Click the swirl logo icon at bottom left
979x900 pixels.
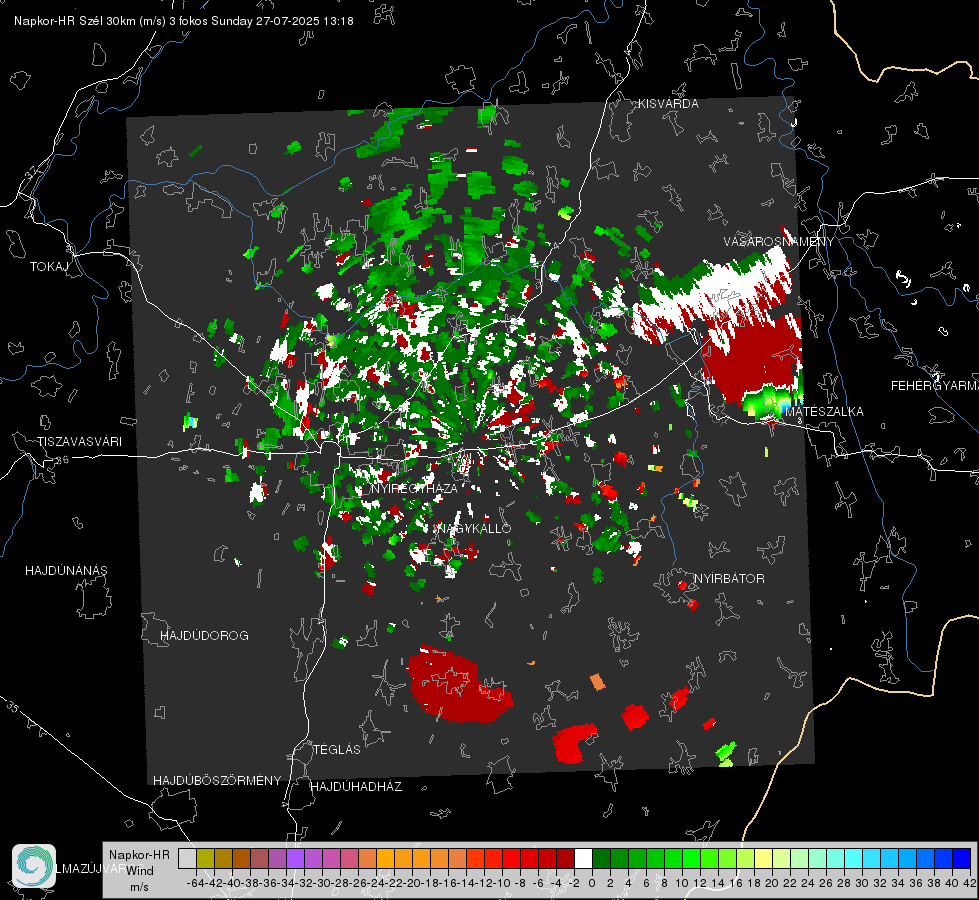click(34, 866)
